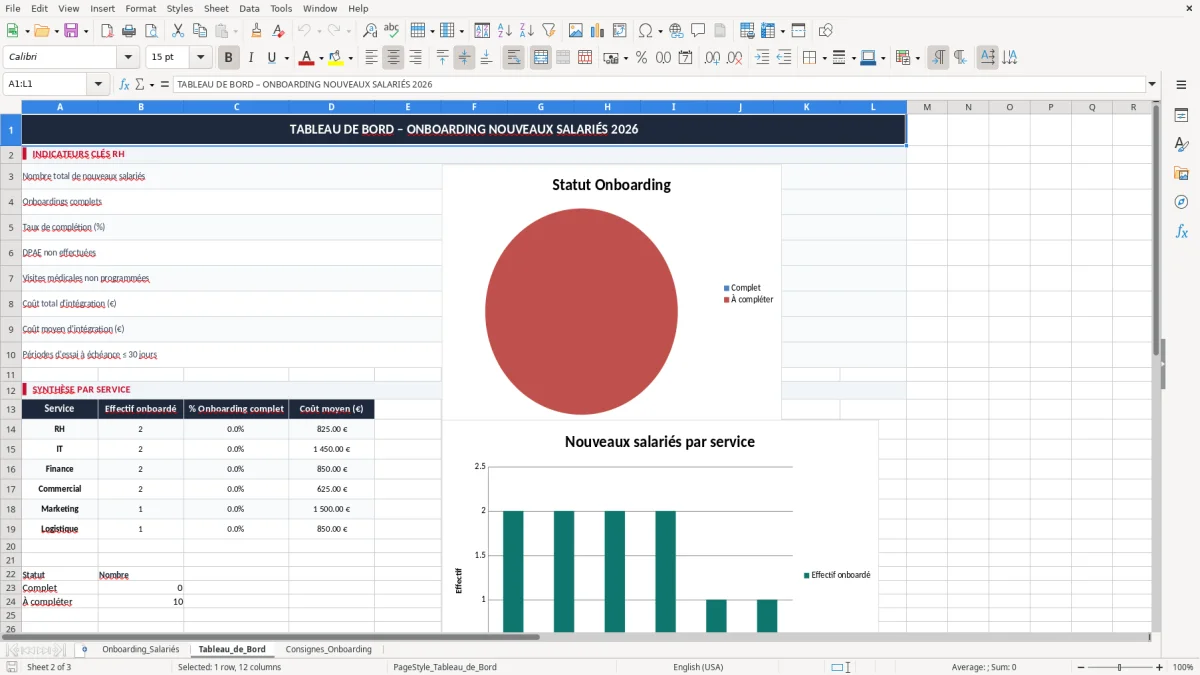Click Zoom Out minus button
Image resolution: width=1200 pixels, height=675 pixels.
point(1079,667)
